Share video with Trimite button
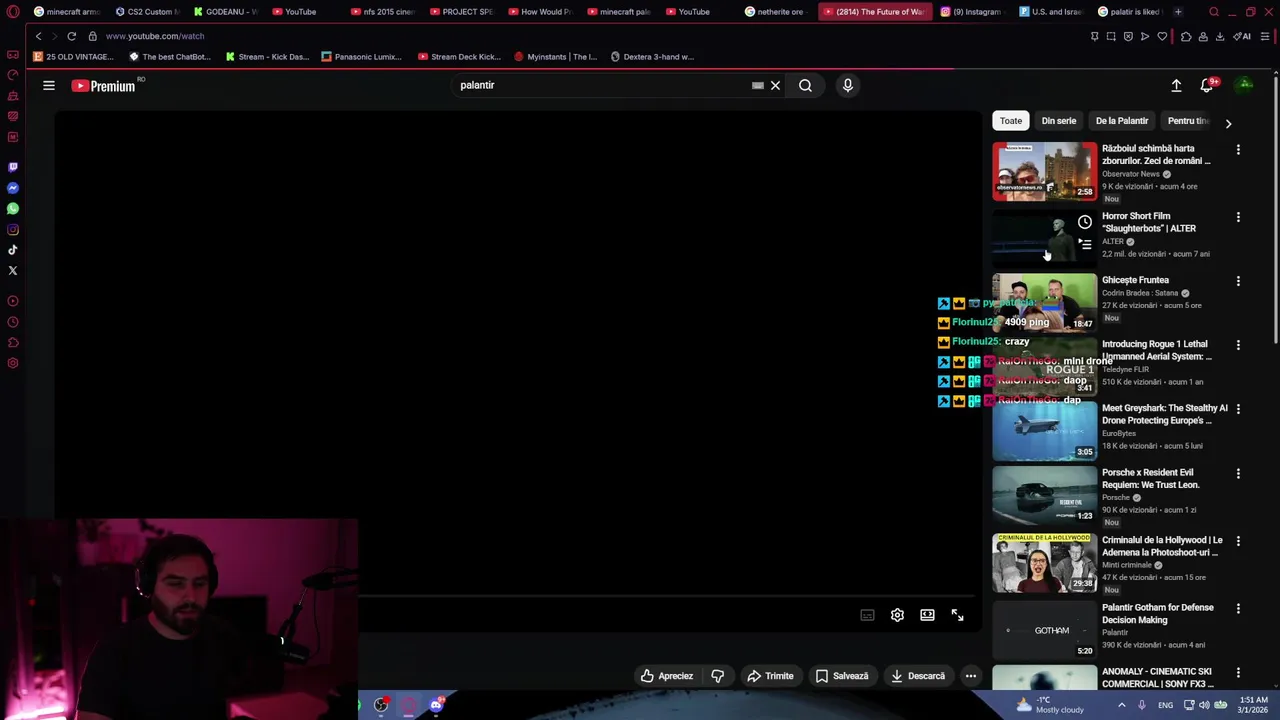The image size is (1280, 720). [770, 676]
